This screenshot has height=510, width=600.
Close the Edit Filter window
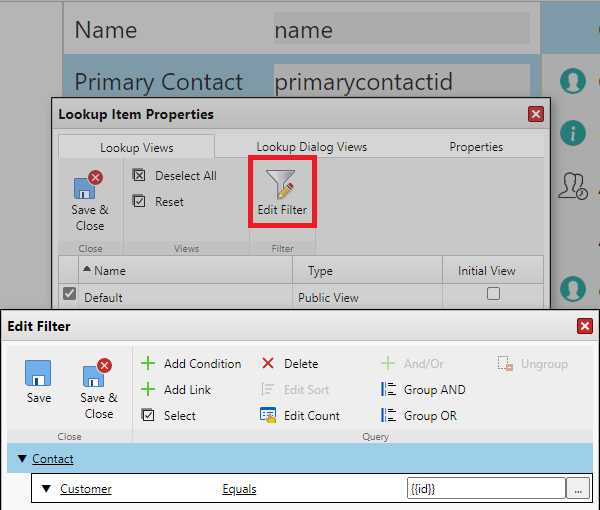585,326
